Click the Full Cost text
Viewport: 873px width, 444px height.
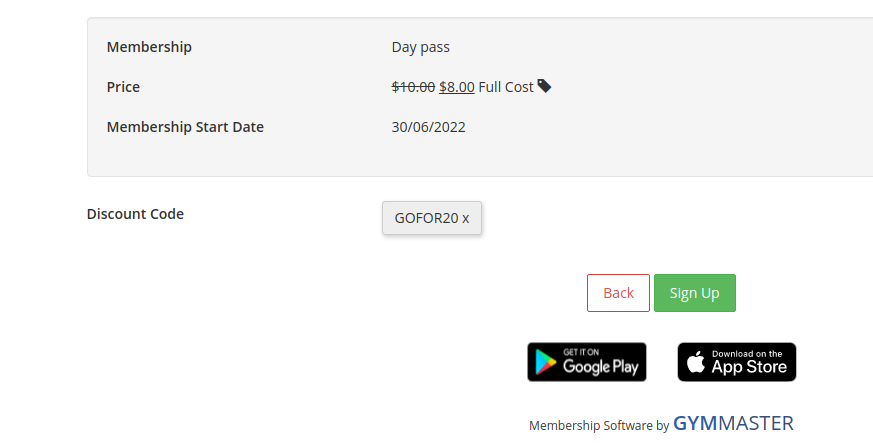point(506,87)
